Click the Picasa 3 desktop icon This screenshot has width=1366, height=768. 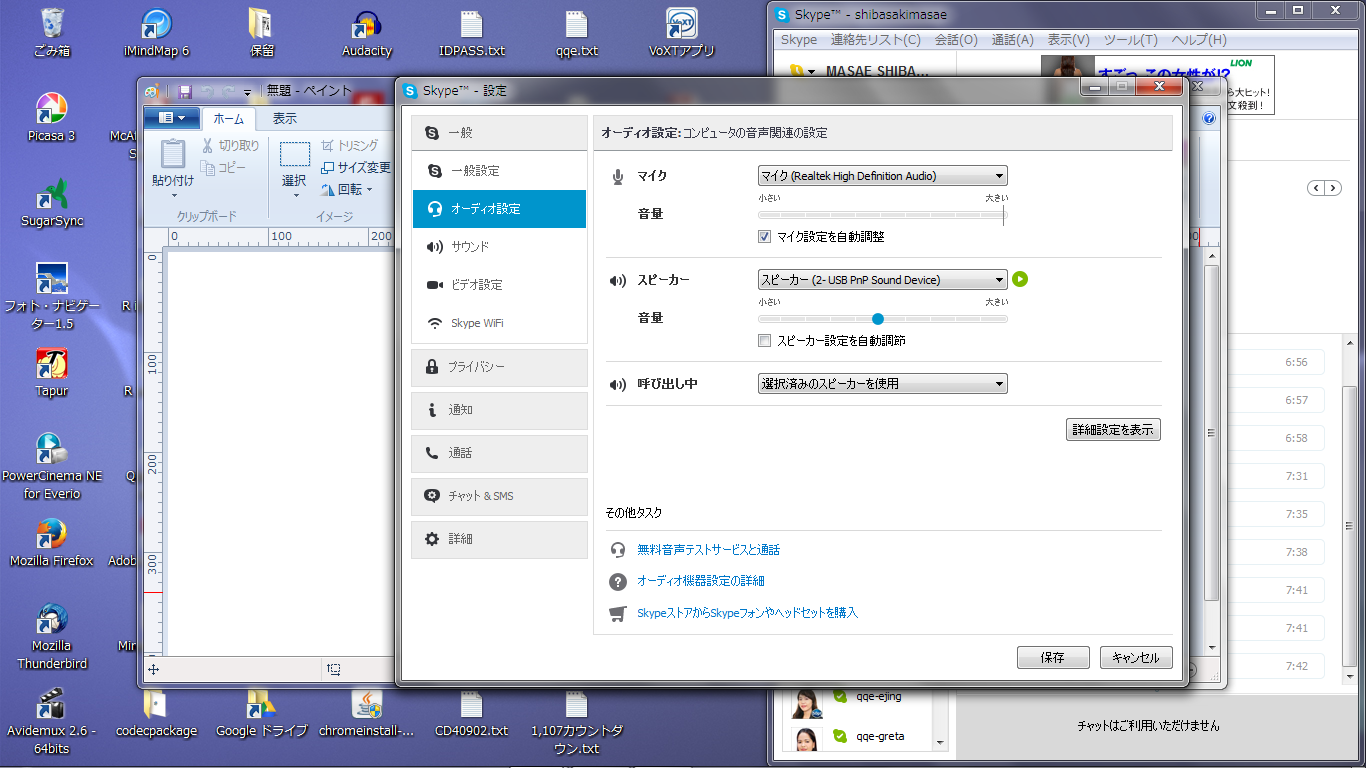pyautogui.click(x=51, y=109)
